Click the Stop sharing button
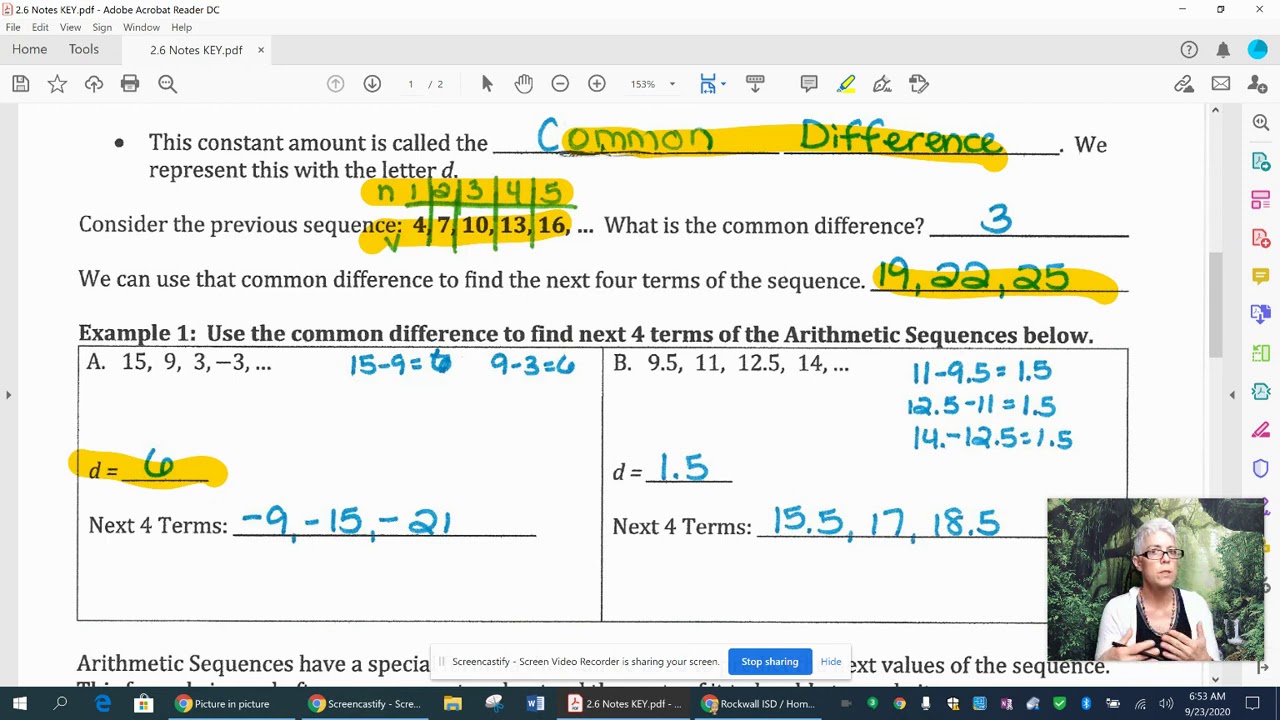The height and width of the screenshot is (720, 1280). [x=770, y=662]
